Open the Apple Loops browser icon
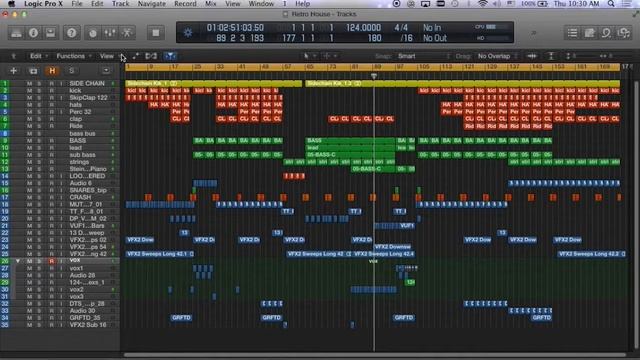This screenshot has width=640, height=360. 607,33
